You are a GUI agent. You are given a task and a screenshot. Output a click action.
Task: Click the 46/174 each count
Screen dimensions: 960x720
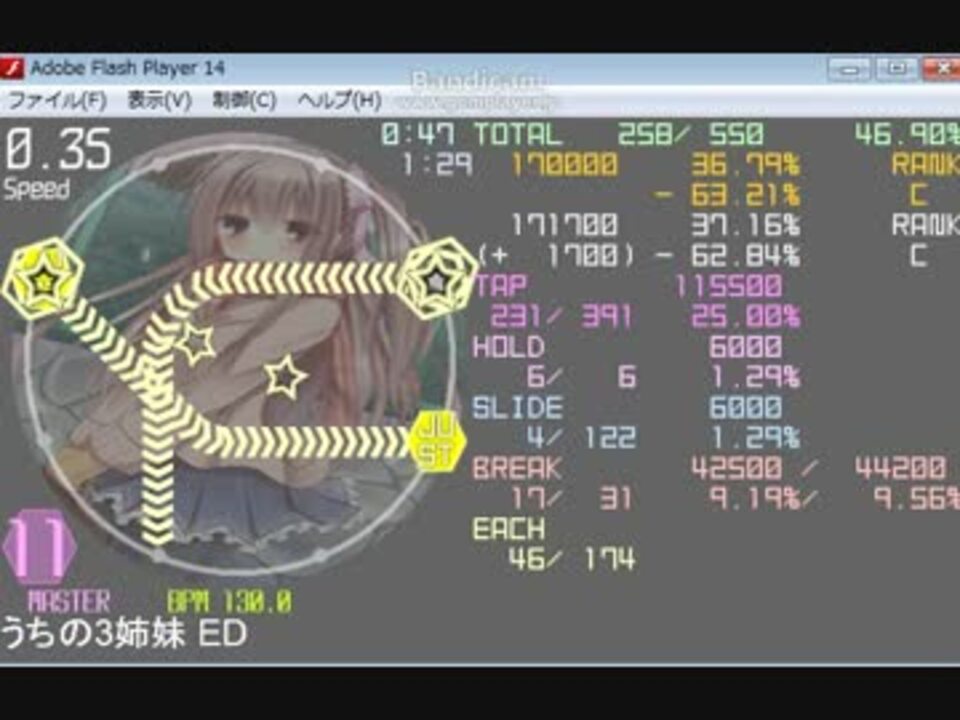(572, 559)
